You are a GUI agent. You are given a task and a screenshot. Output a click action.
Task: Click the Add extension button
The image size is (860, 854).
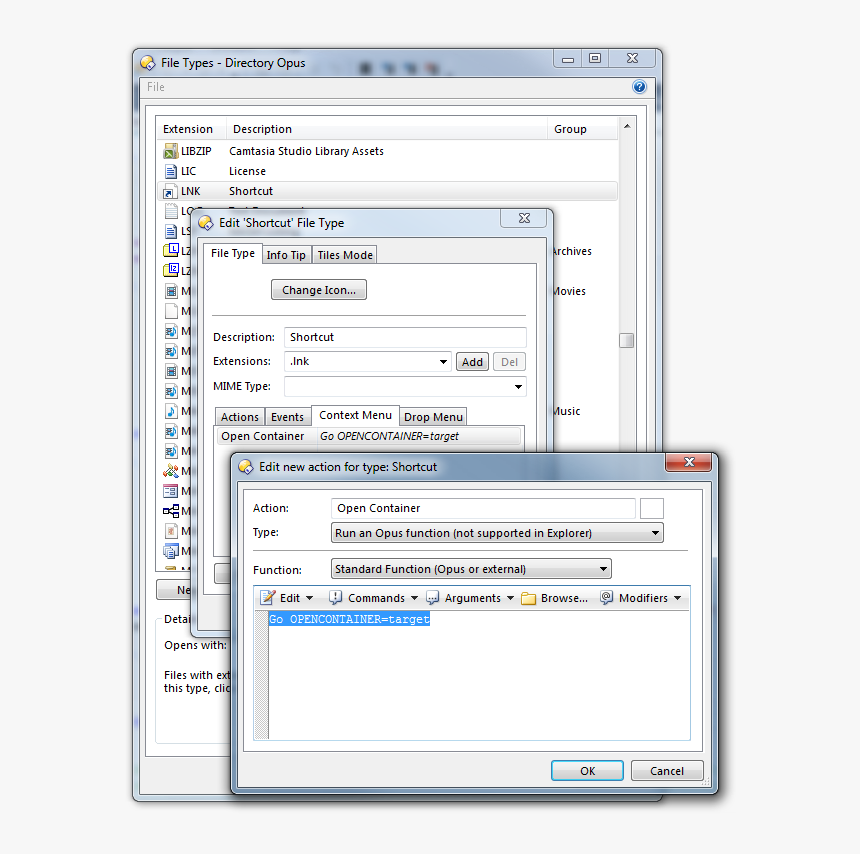point(472,362)
